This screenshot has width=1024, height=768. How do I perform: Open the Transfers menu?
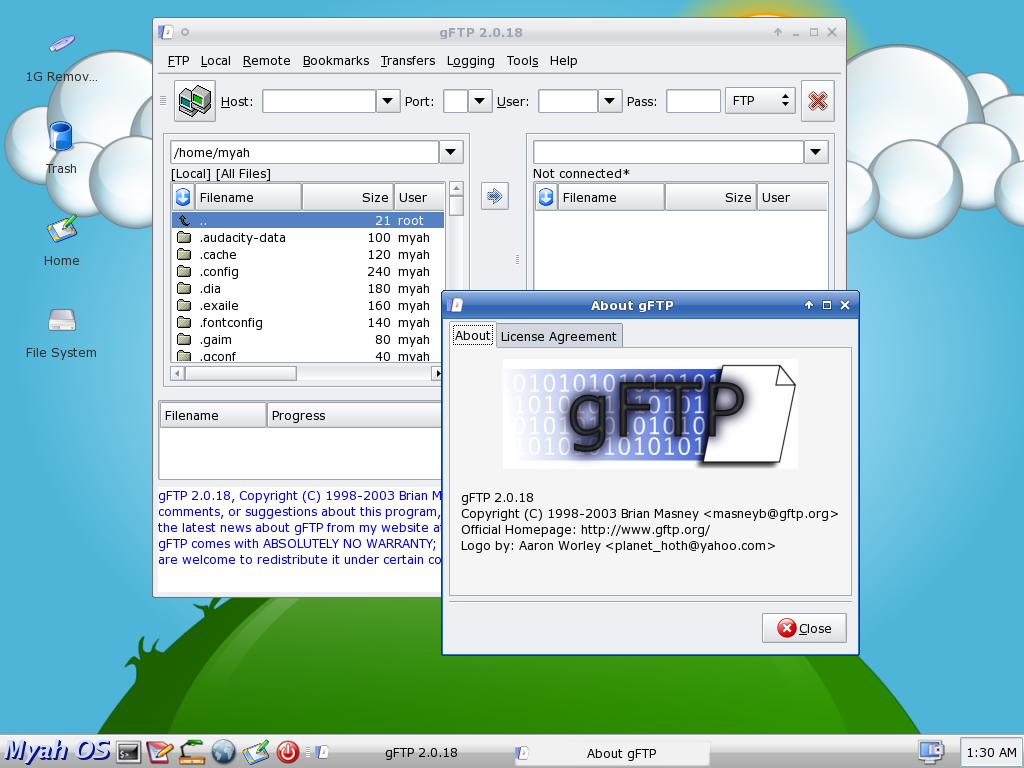[x=408, y=61]
